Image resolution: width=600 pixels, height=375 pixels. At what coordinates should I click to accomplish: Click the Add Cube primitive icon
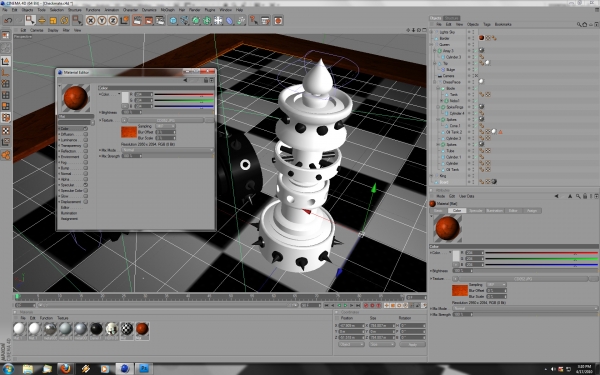point(173,20)
